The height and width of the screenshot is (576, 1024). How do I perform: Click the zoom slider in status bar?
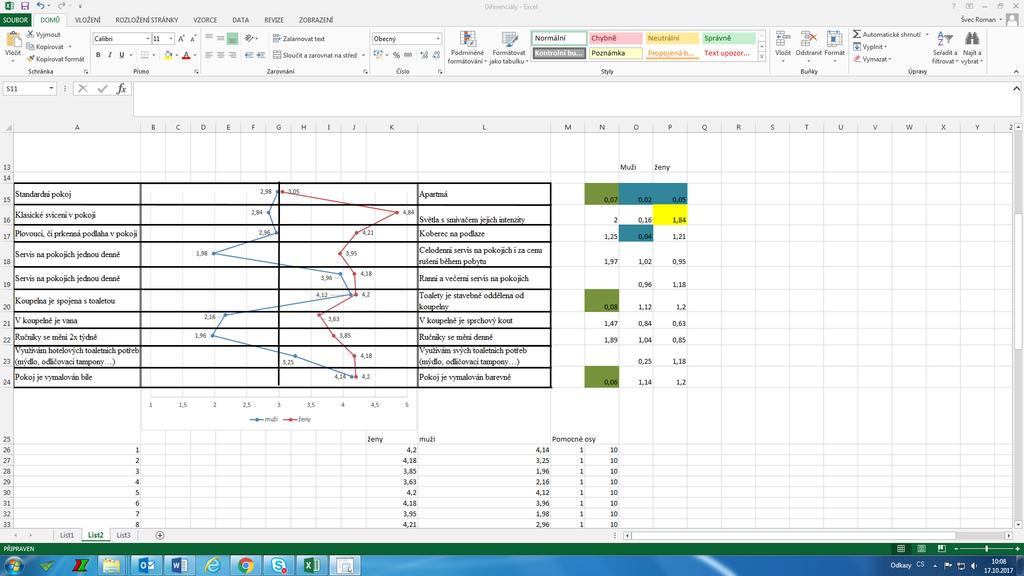pos(986,549)
